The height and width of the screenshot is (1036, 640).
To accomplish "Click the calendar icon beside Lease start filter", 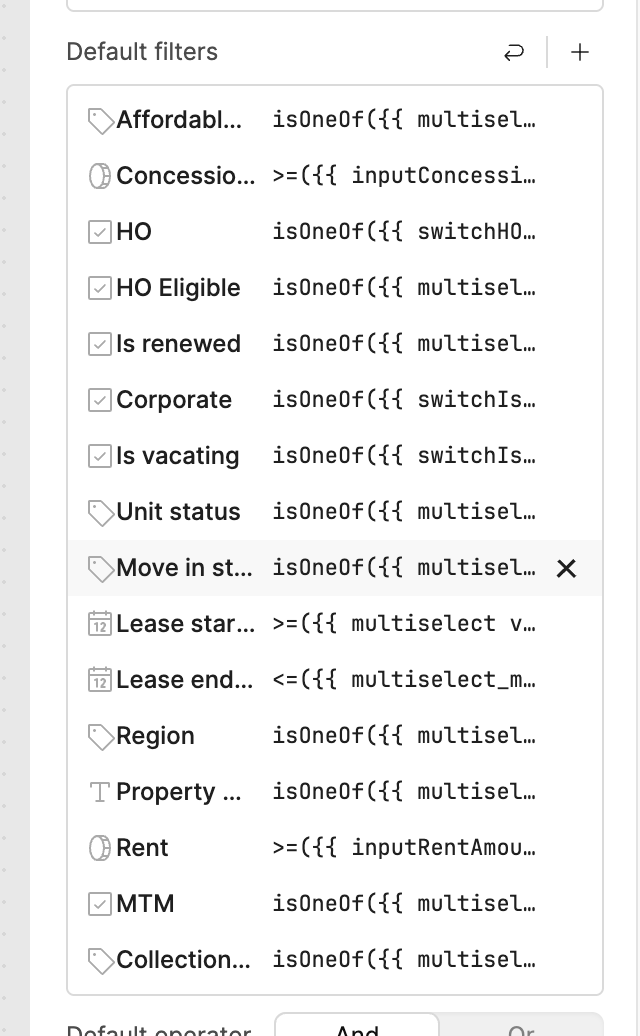I will [100, 624].
